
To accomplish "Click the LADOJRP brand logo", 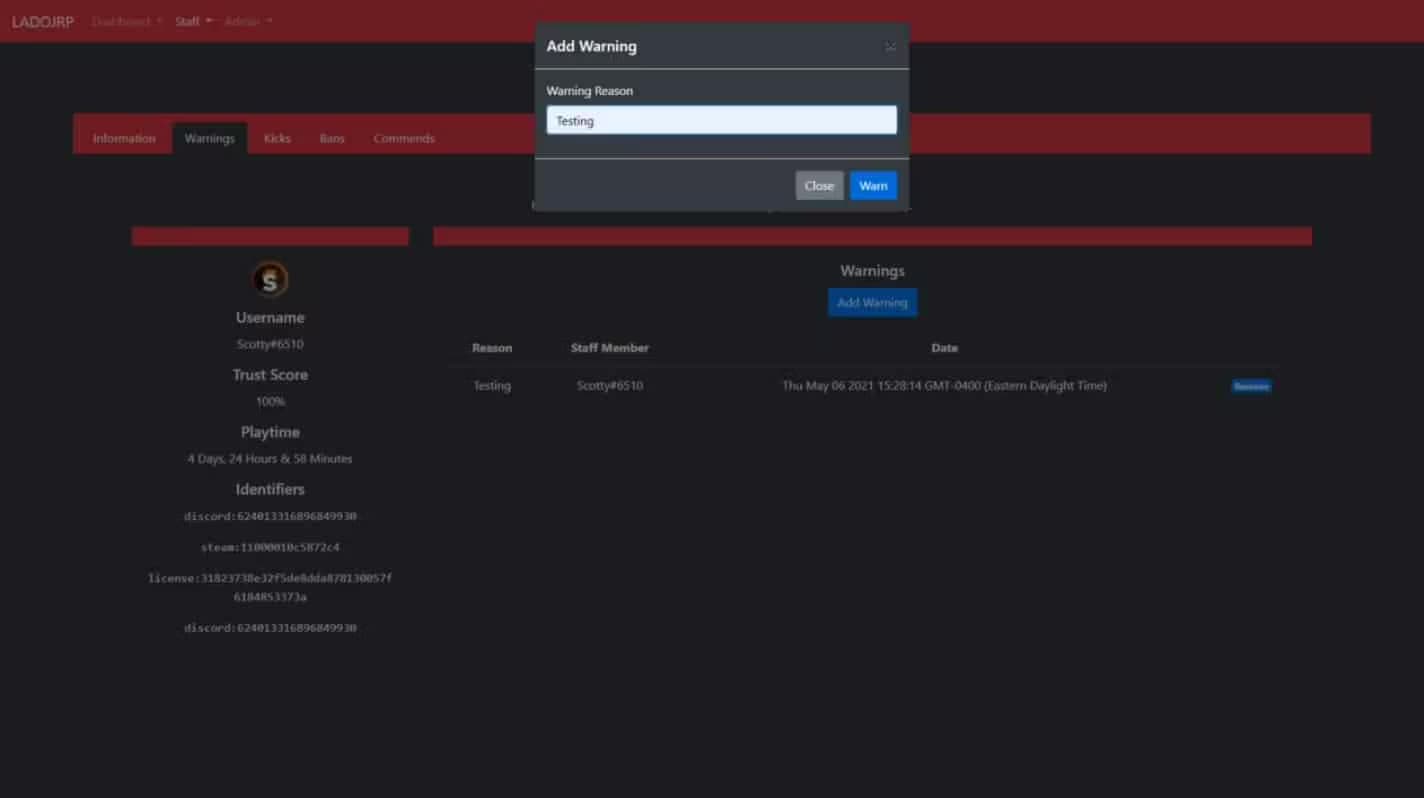I will 41,20.
